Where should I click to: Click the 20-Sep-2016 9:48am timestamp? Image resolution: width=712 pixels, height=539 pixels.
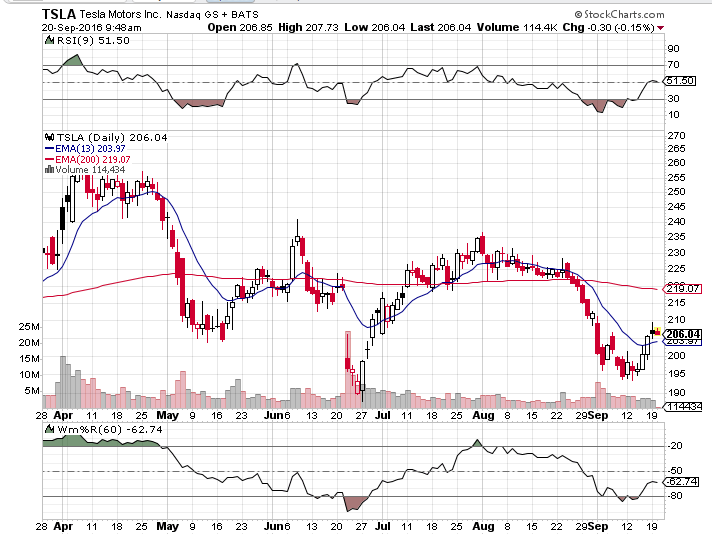point(91,28)
